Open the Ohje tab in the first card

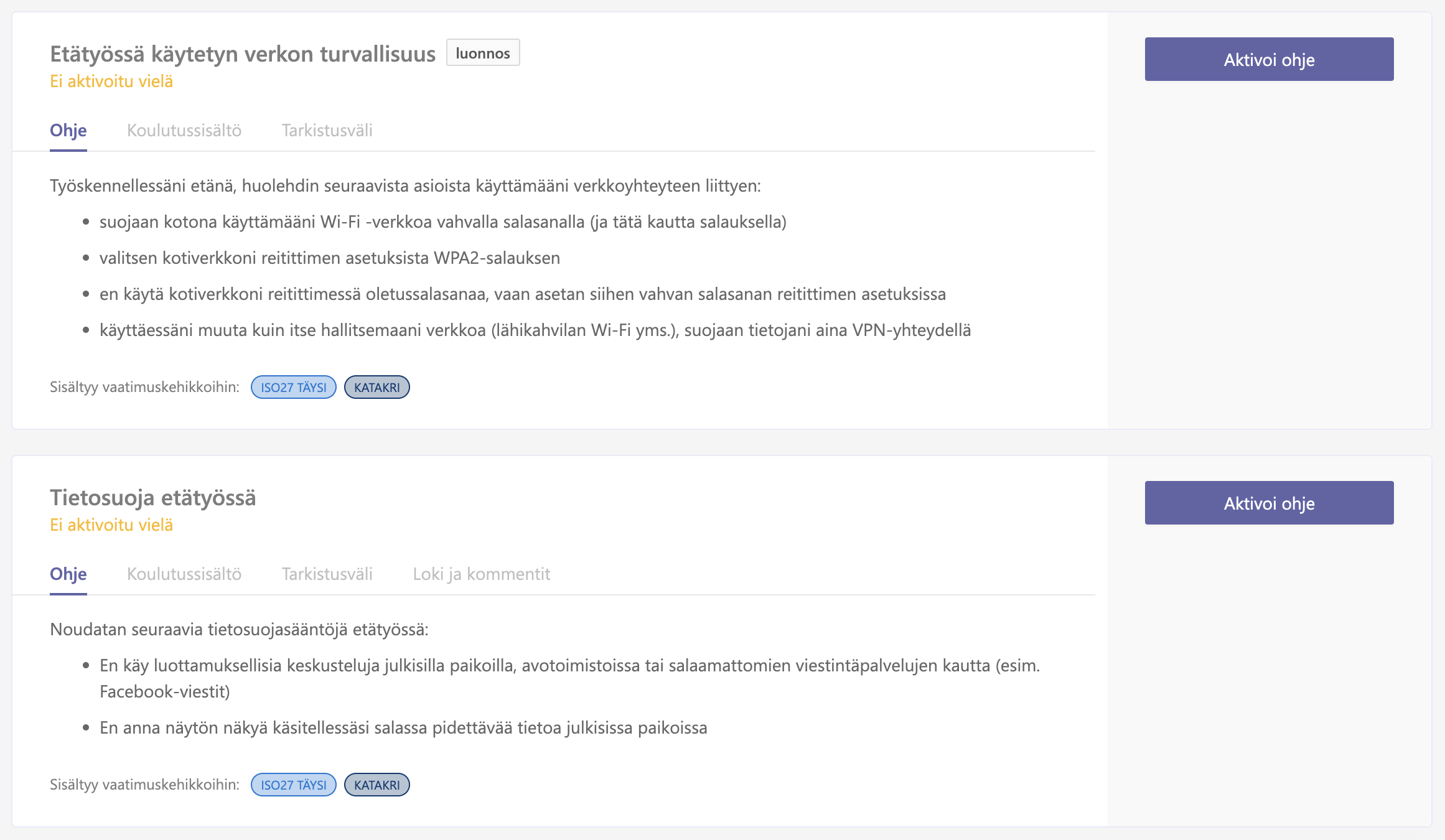coord(68,131)
